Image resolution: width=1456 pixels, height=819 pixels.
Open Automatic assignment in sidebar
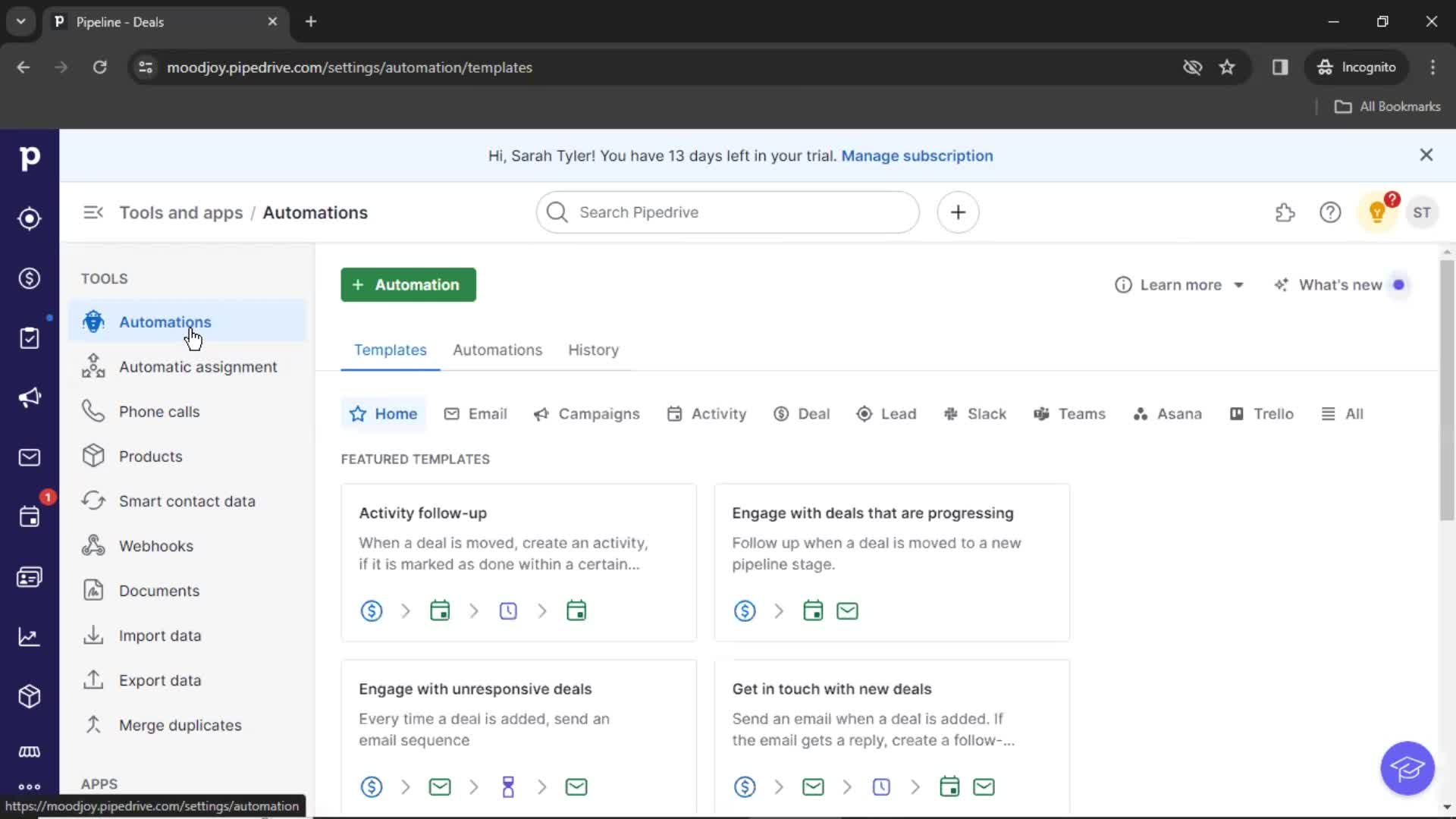(187, 367)
